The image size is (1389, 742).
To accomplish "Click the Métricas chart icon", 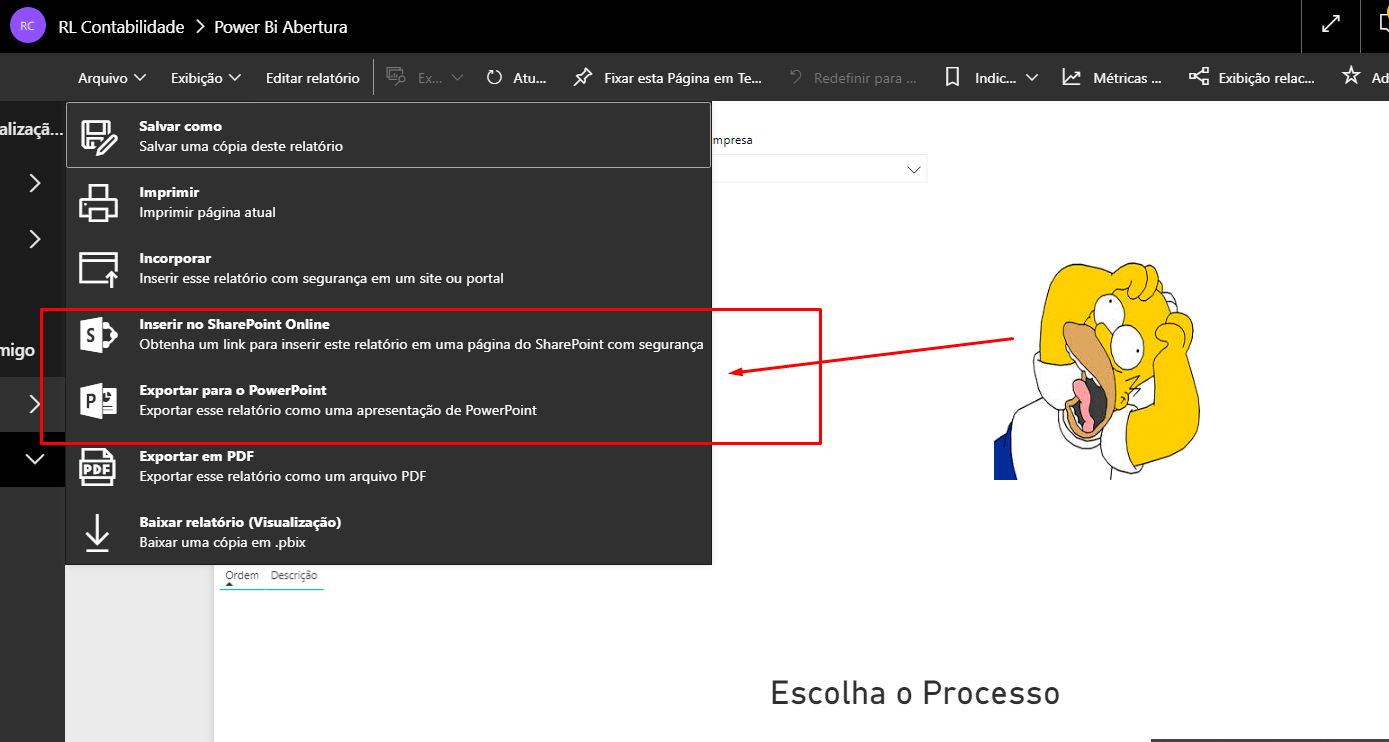I will (1071, 77).
